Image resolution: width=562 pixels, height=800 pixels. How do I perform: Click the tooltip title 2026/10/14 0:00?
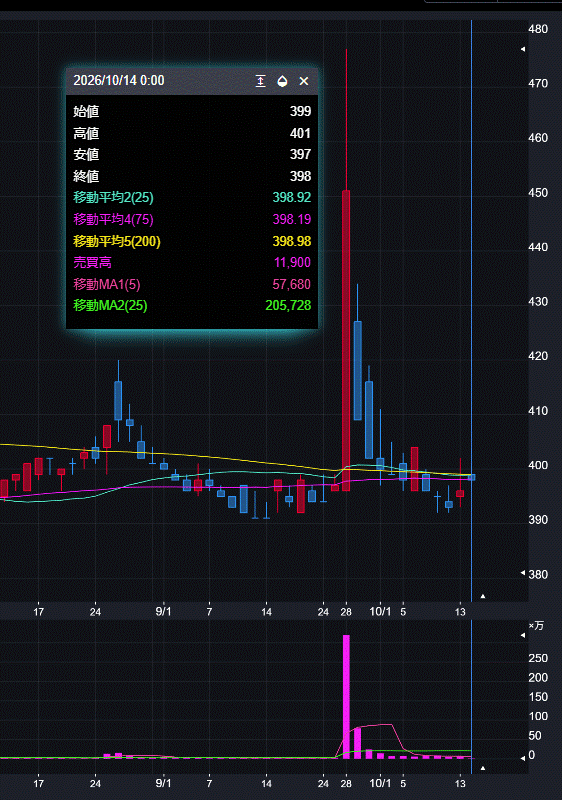tap(119, 81)
